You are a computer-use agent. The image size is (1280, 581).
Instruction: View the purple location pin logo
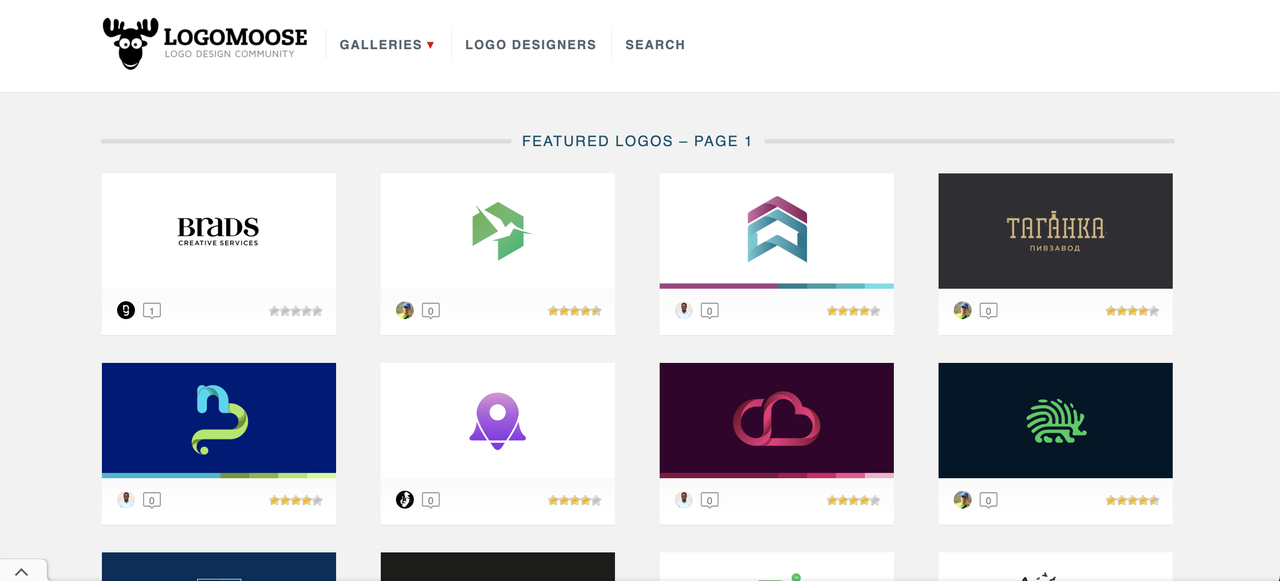click(498, 420)
